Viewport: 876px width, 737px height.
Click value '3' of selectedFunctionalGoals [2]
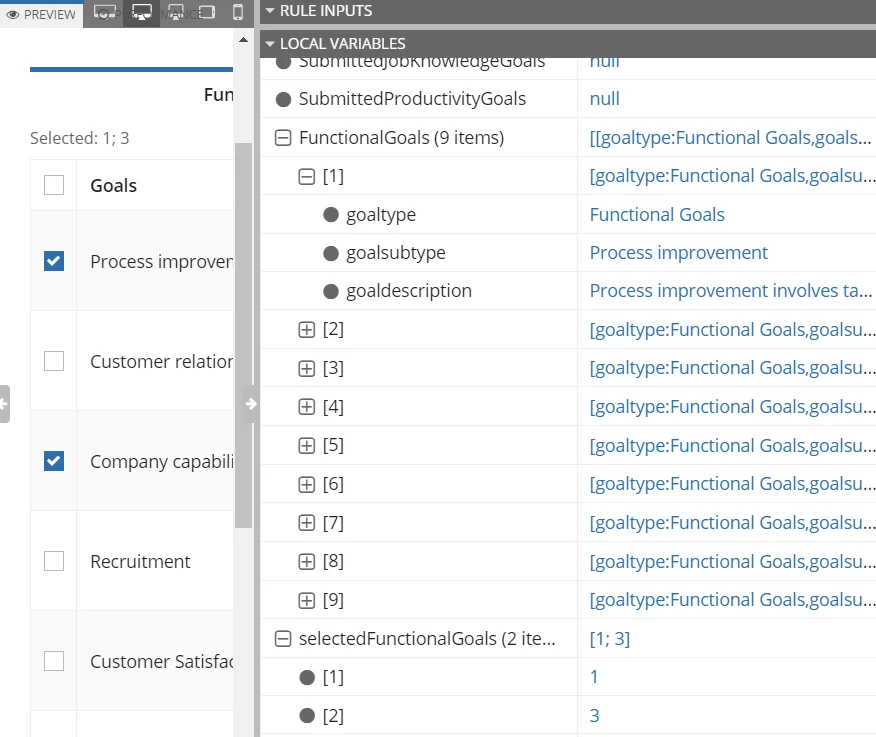point(594,715)
